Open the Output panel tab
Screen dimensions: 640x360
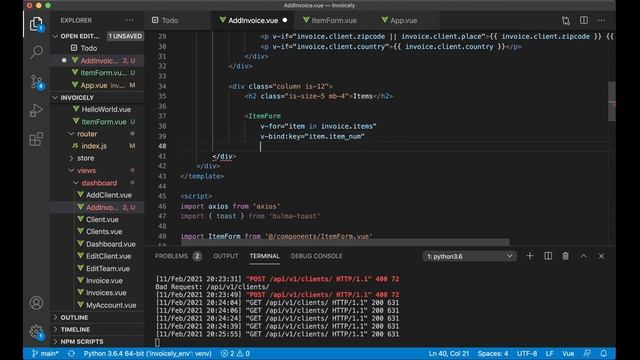226,256
